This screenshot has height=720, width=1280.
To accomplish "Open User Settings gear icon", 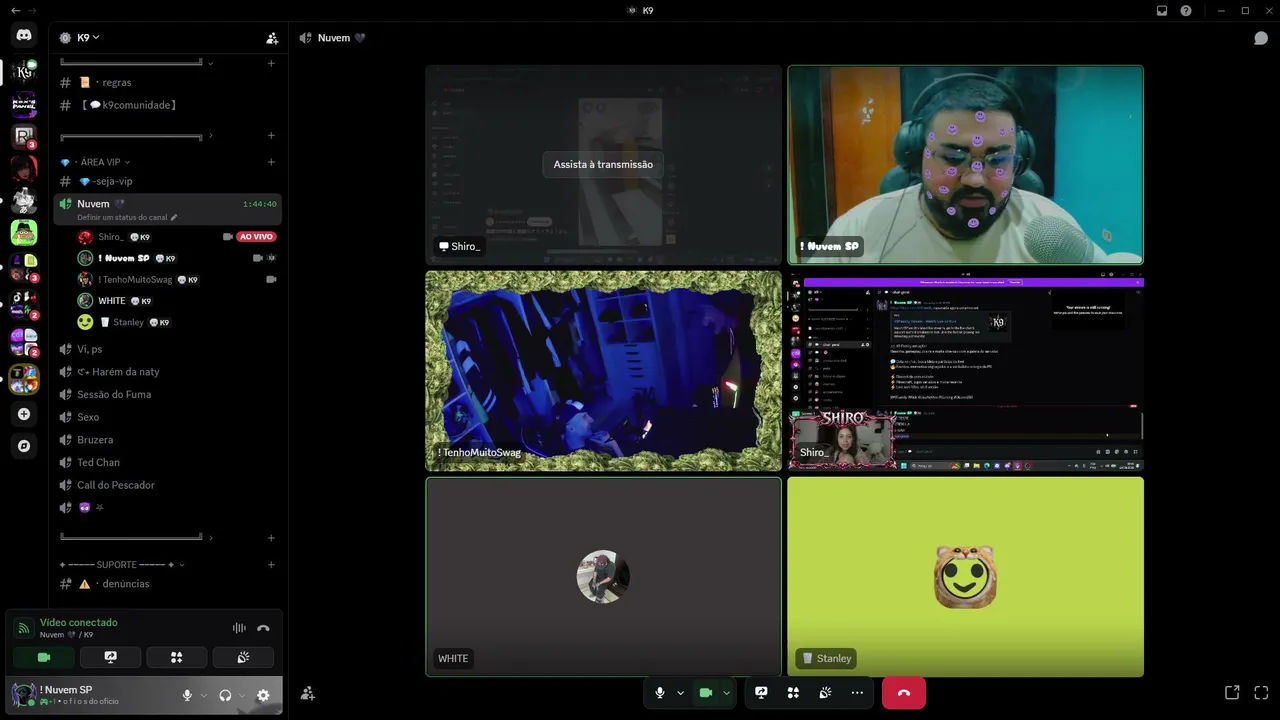I will tap(263, 695).
